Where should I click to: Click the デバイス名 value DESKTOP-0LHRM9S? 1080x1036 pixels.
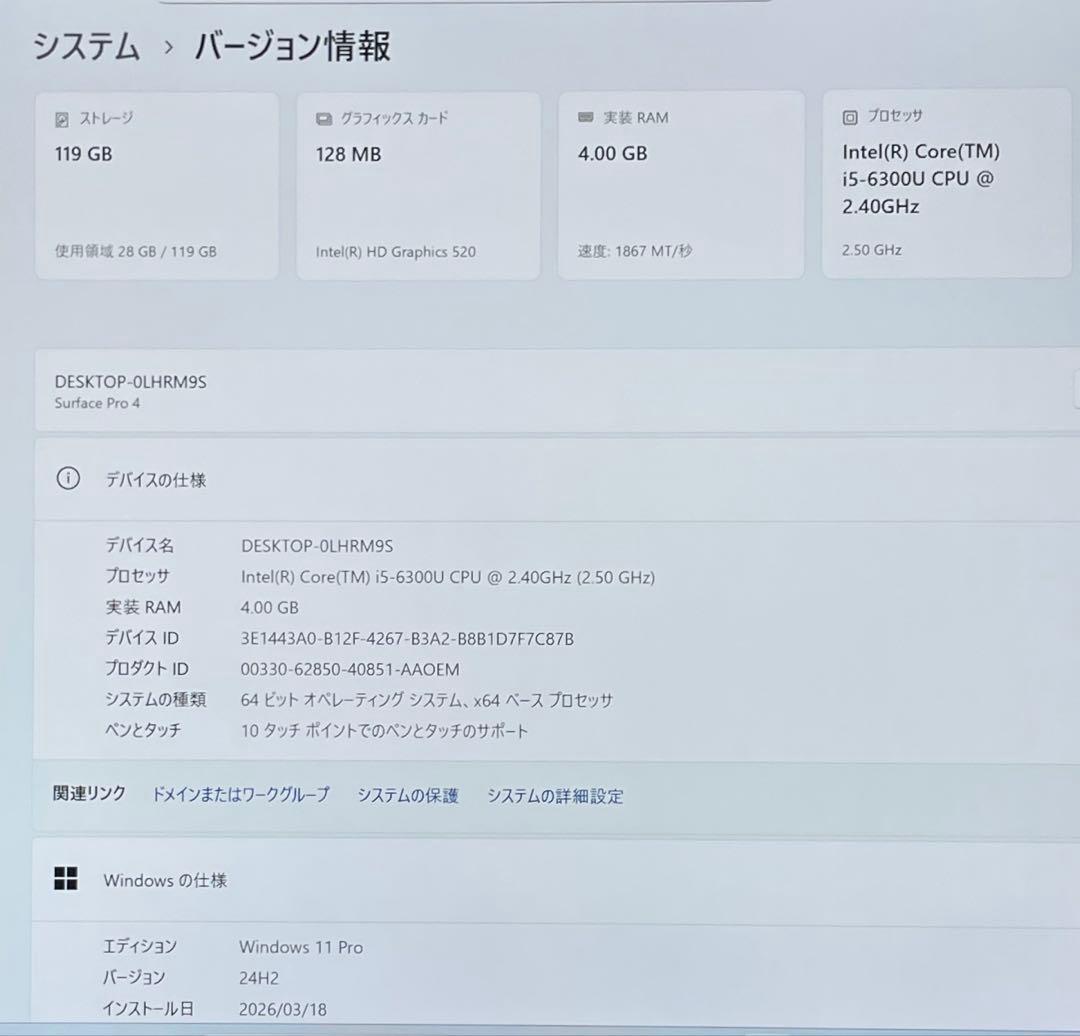pyautogui.click(x=317, y=546)
